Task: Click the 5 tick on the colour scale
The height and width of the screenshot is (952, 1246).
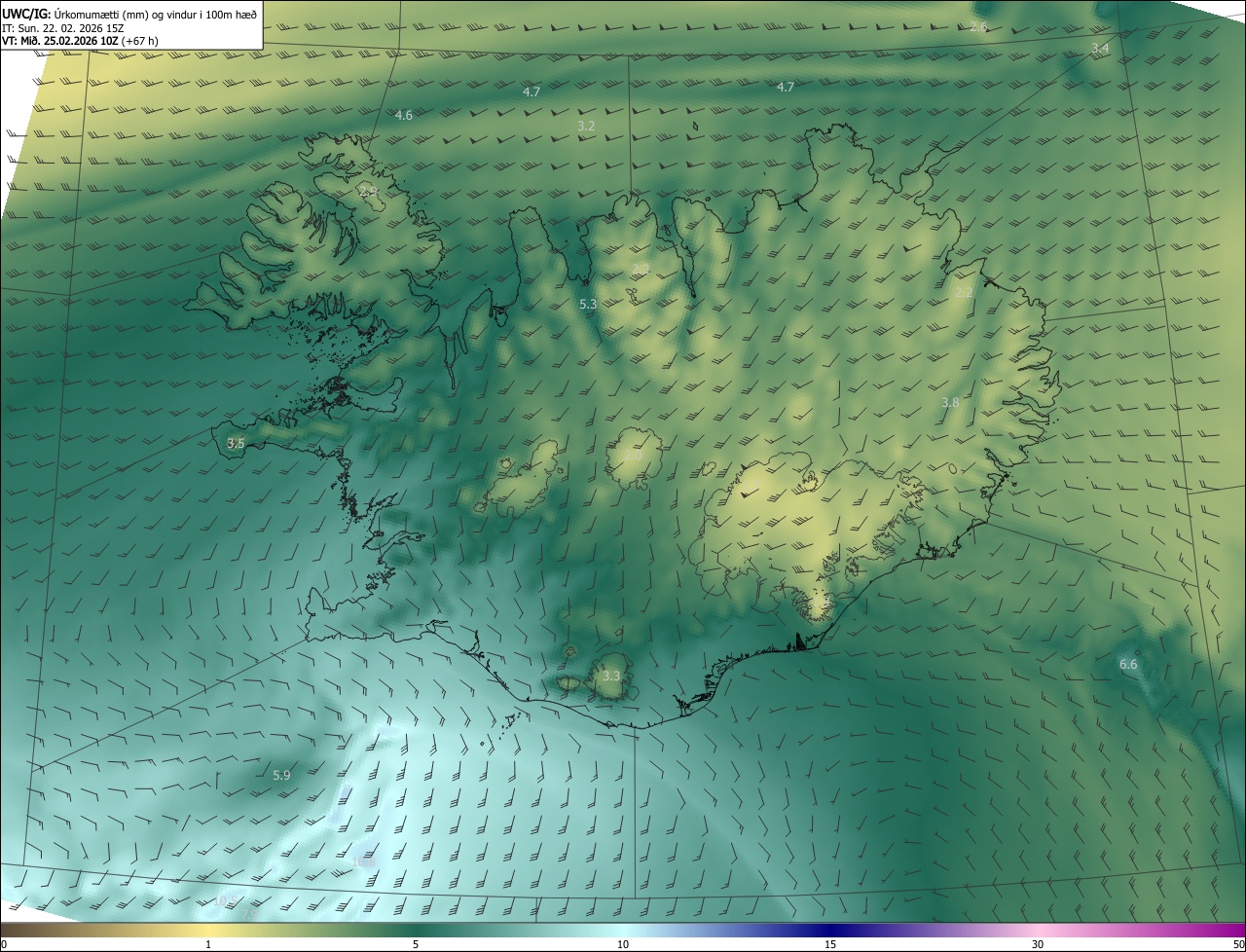Action: pyautogui.click(x=416, y=944)
